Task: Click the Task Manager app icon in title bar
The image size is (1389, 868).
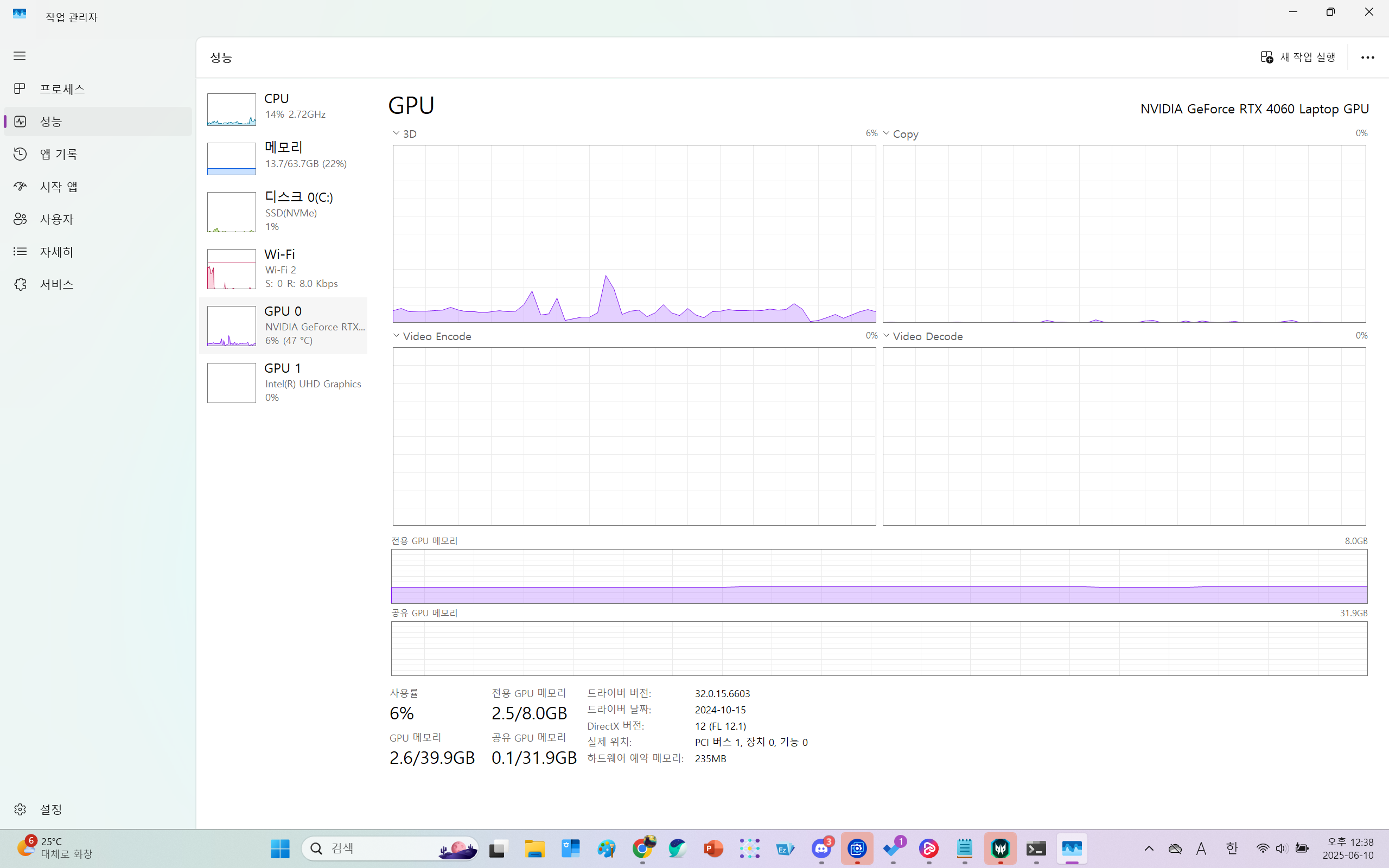Action: pyautogui.click(x=20, y=14)
